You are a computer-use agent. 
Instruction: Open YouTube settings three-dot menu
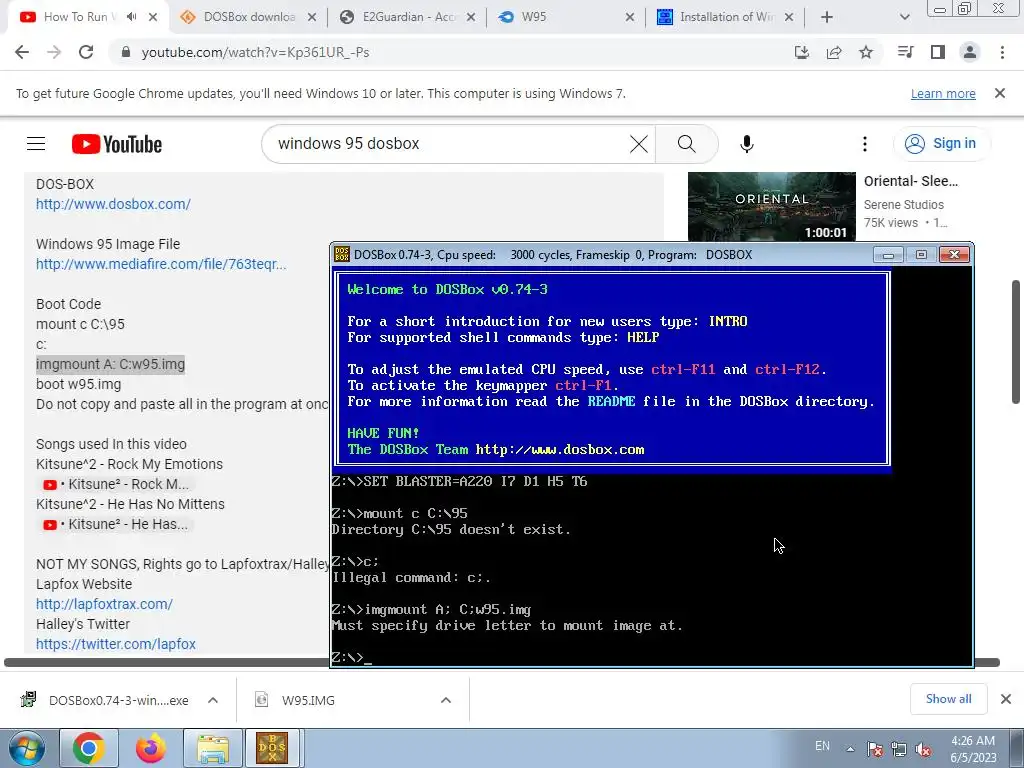click(865, 144)
